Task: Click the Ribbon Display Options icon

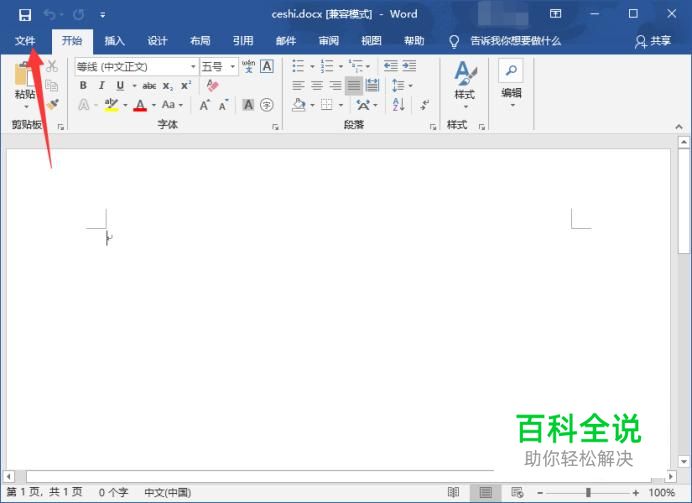Action: pos(556,14)
